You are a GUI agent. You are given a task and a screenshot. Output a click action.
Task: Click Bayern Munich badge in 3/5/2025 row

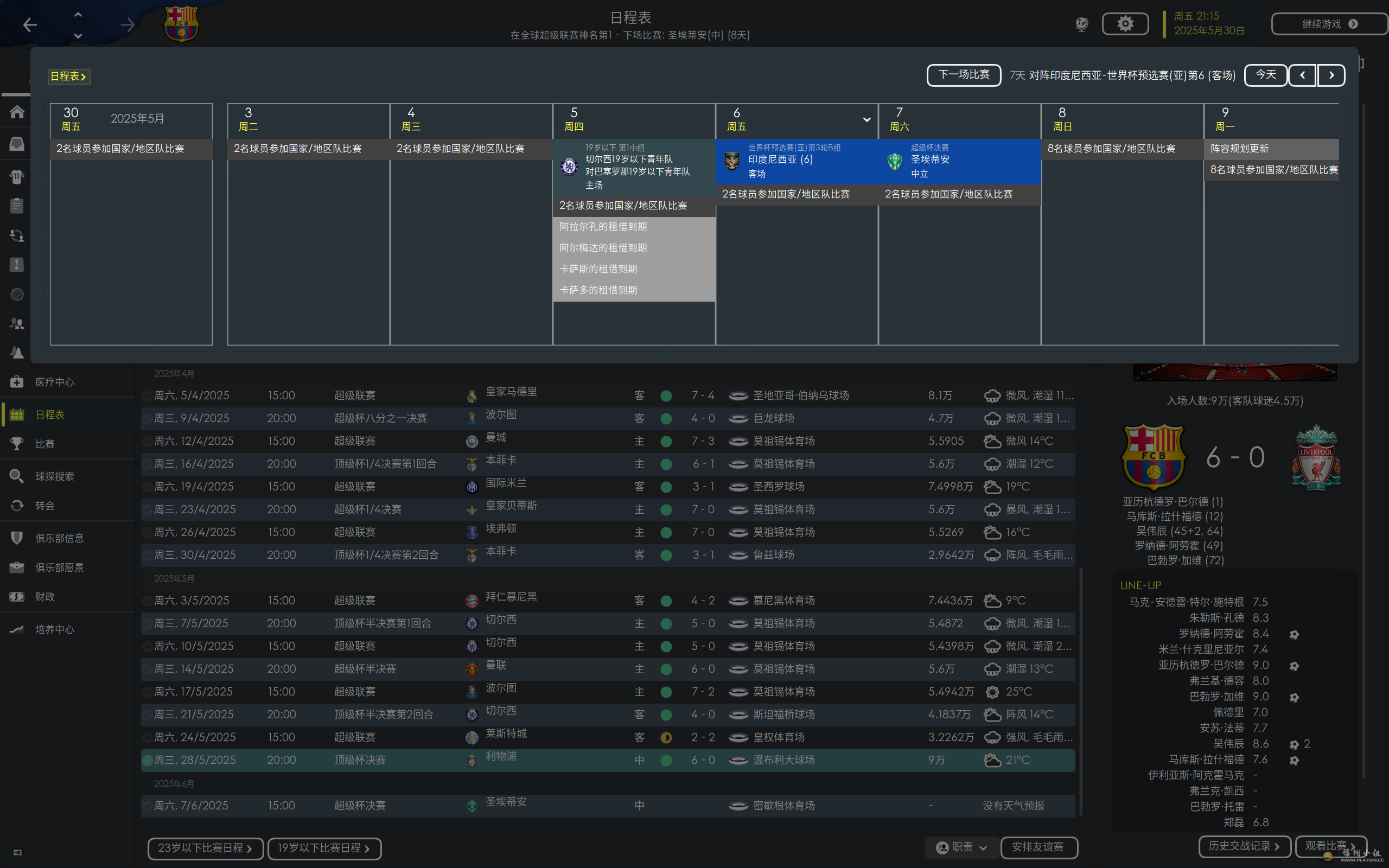[x=472, y=601]
